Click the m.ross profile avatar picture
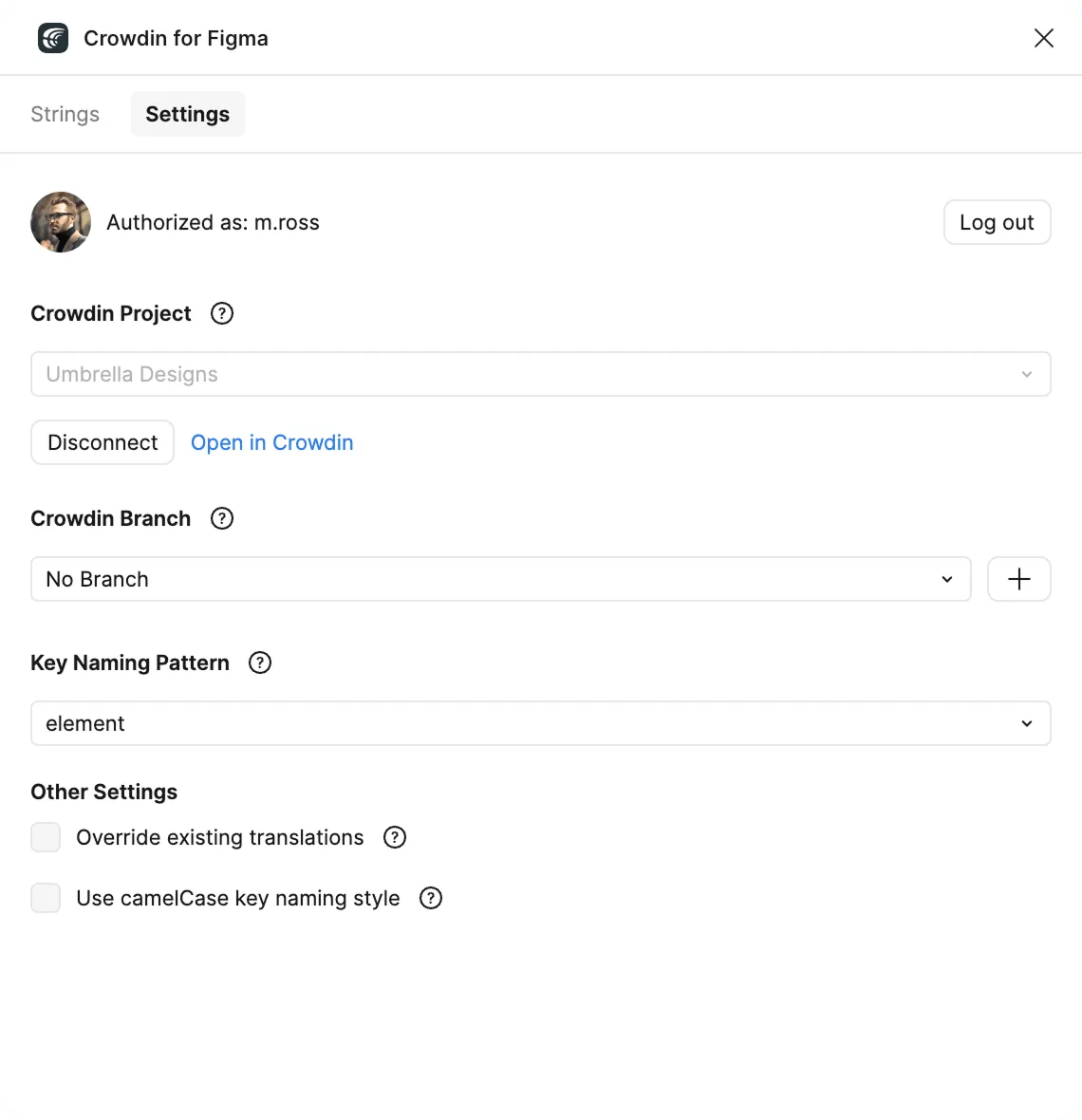The width and height of the screenshot is (1082, 1120). click(x=60, y=222)
